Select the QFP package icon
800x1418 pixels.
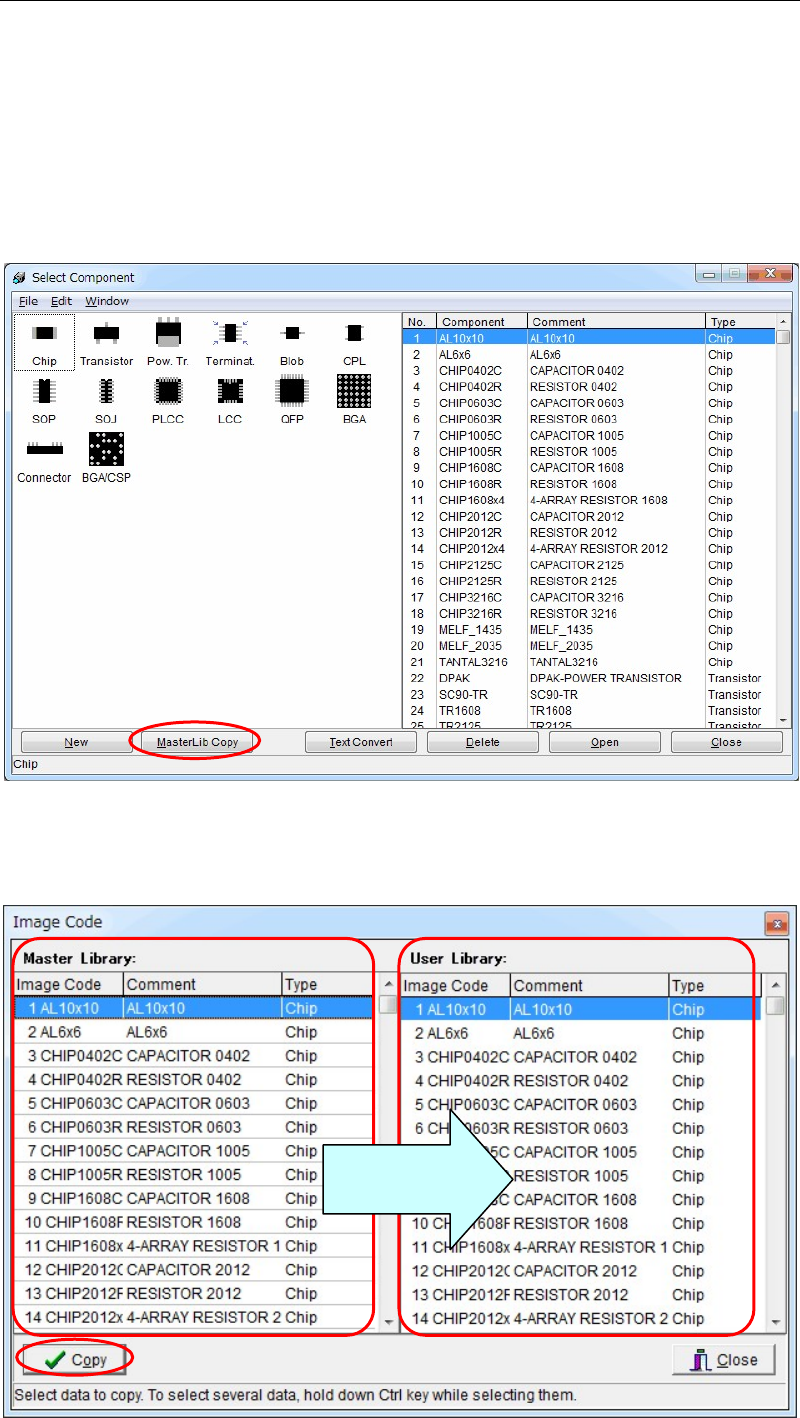click(292, 400)
